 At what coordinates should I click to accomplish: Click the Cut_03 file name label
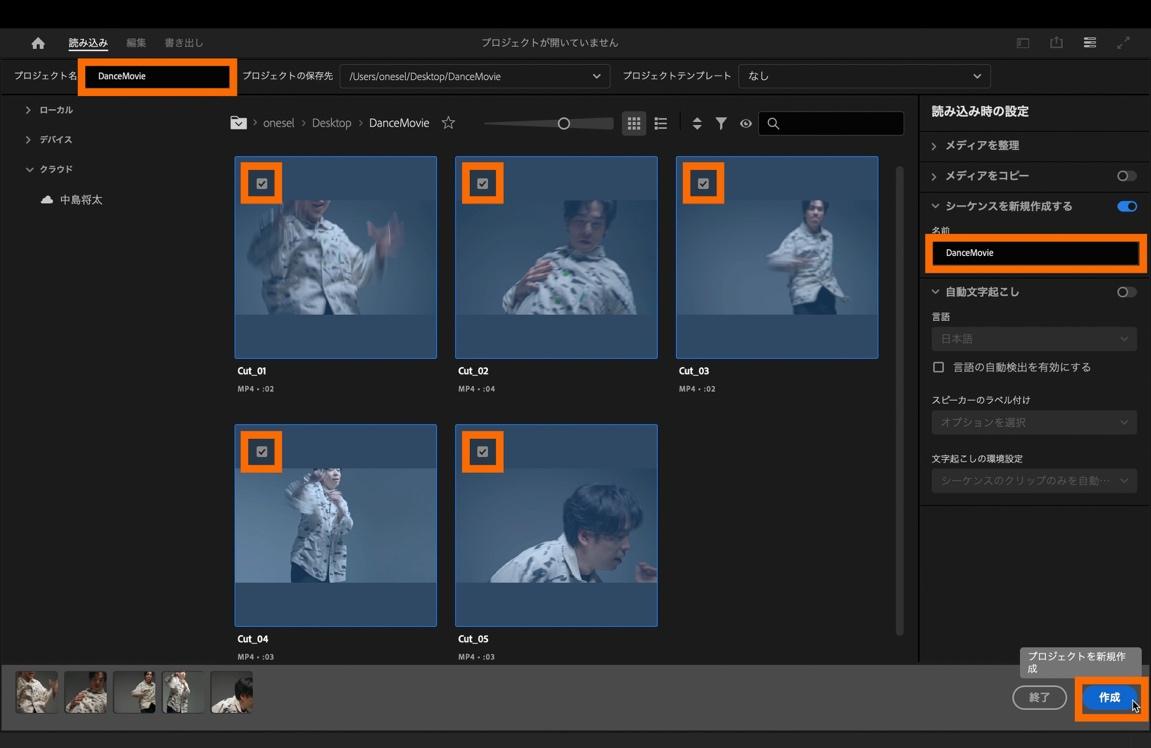tap(694, 371)
